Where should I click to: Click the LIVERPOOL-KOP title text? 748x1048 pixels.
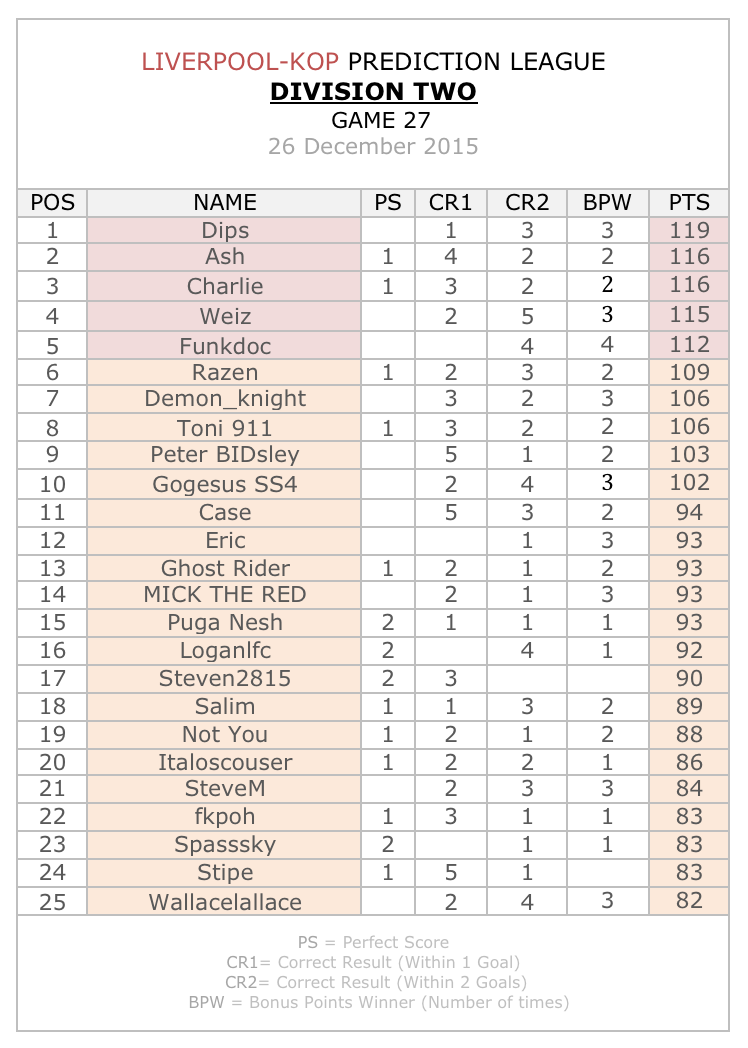[x=239, y=61]
